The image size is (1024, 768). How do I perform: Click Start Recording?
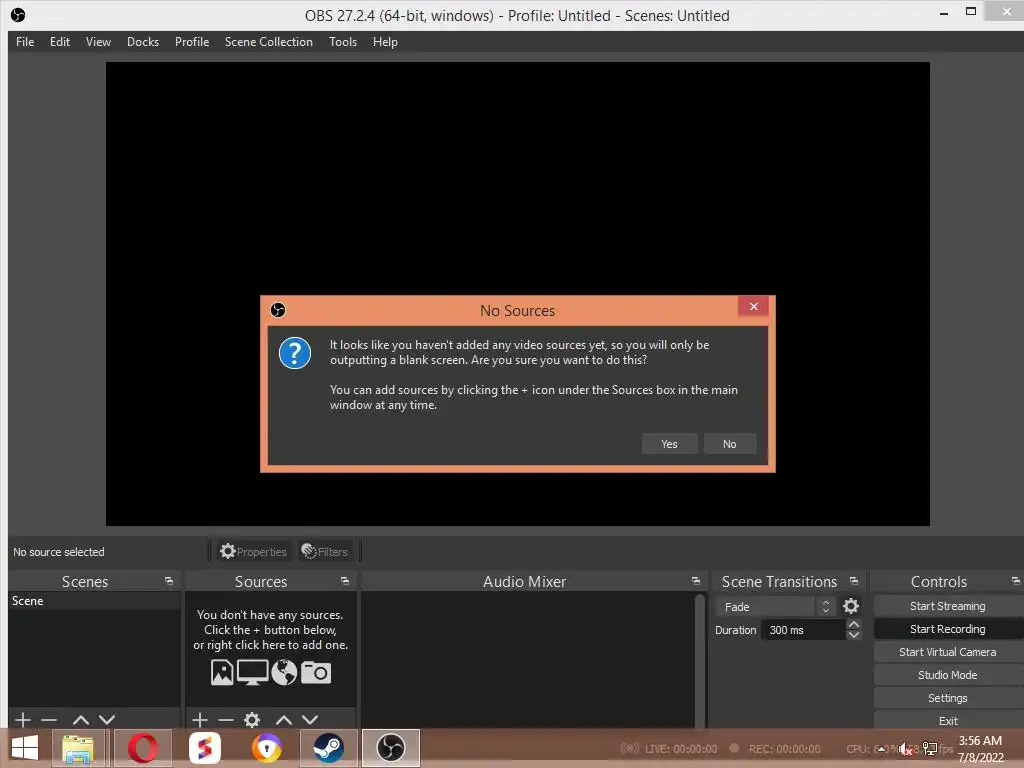coord(948,629)
